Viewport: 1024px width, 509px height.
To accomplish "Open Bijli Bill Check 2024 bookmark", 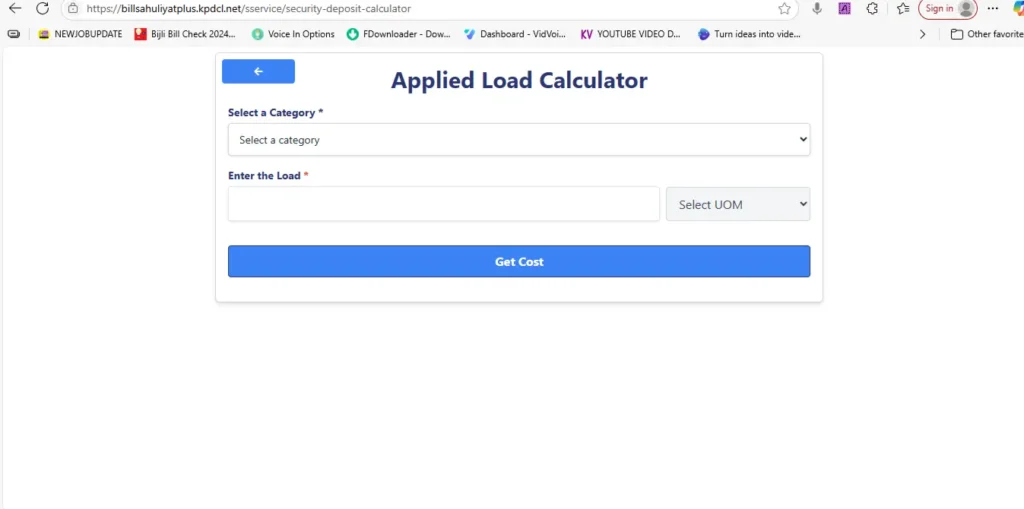I will click(x=185, y=34).
